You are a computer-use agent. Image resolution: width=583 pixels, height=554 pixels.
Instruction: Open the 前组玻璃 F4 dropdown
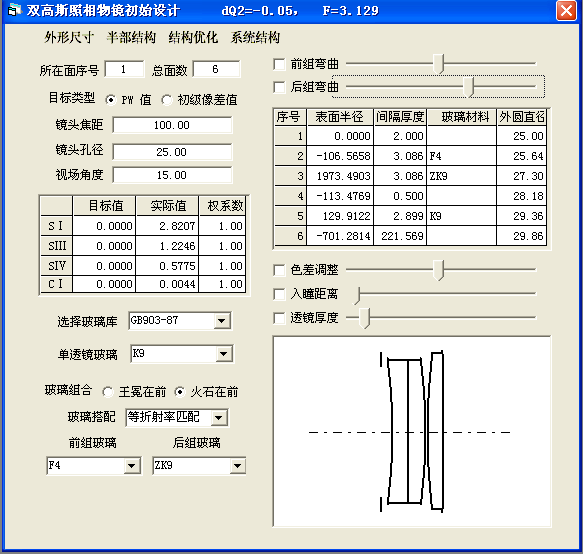pyautogui.click(x=132, y=466)
